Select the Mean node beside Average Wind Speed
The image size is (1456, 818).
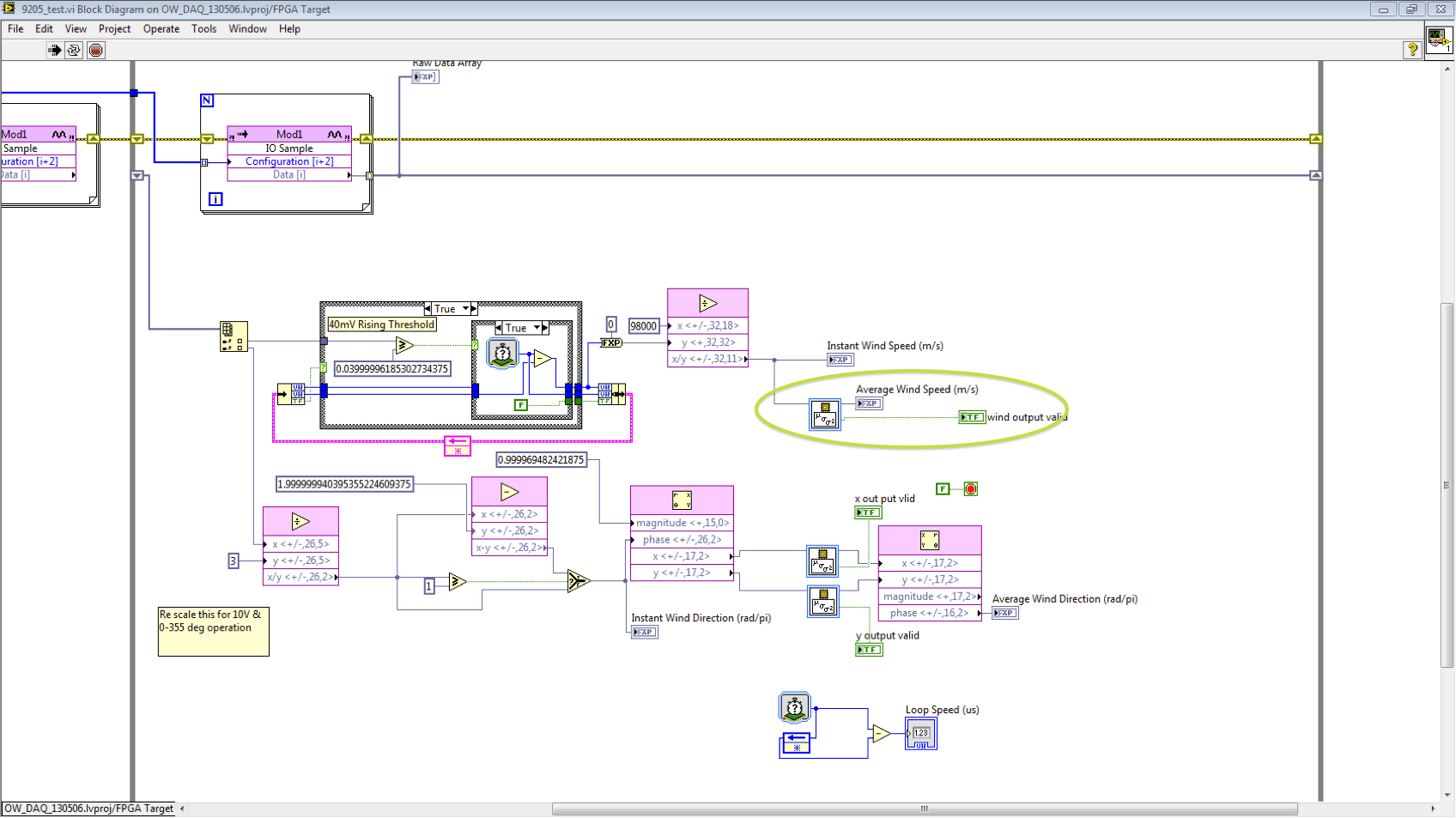pyautogui.click(x=825, y=415)
